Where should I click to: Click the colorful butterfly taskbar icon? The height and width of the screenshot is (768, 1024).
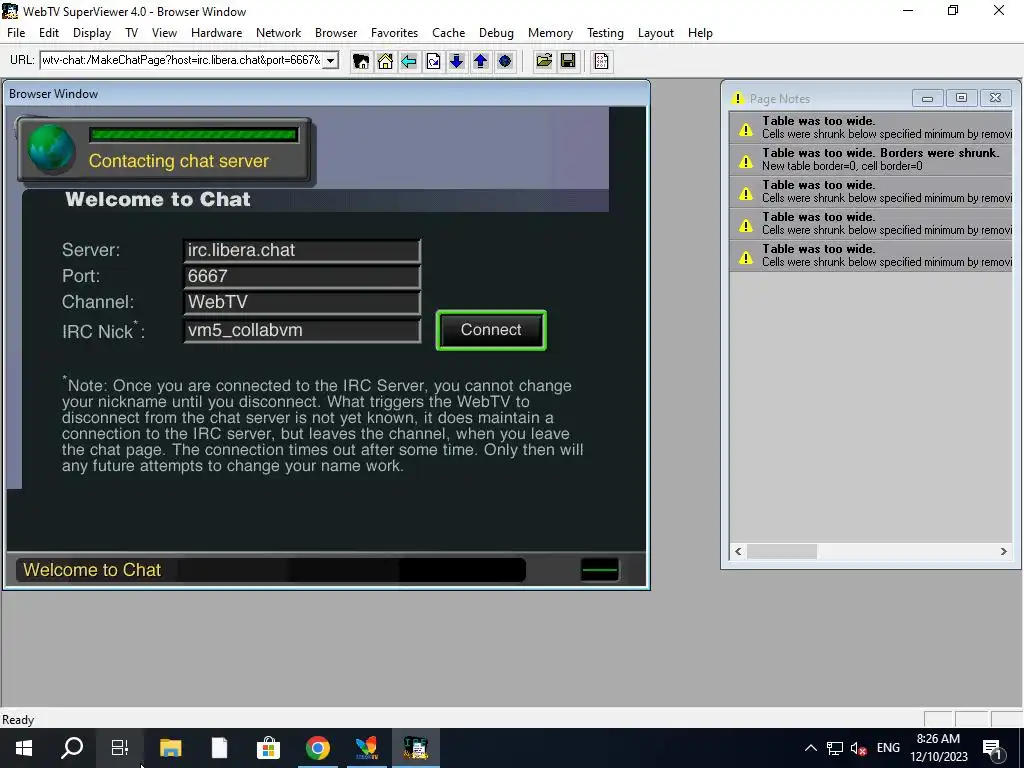(x=366, y=748)
